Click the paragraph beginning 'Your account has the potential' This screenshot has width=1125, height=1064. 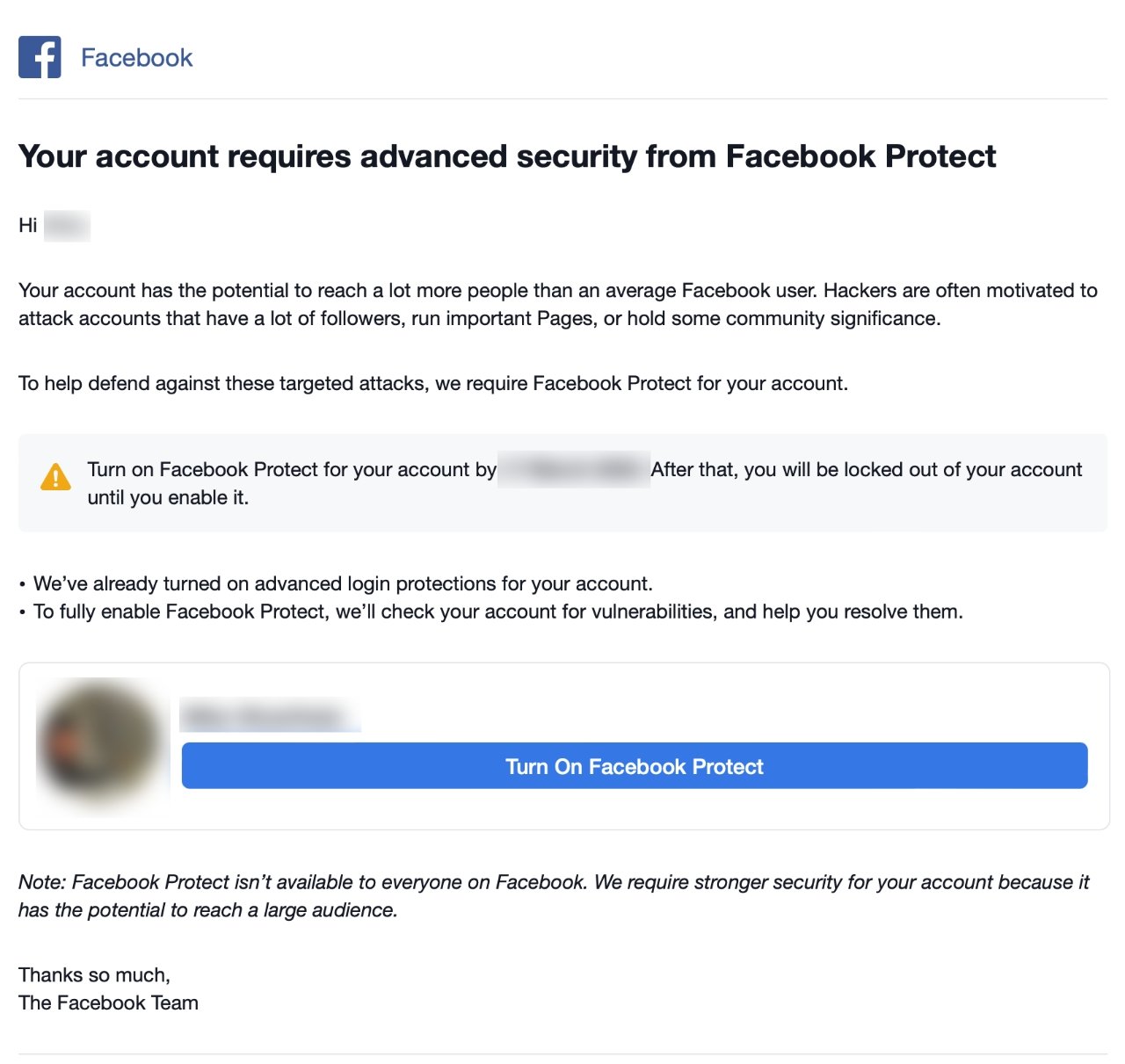pos(558,305)
